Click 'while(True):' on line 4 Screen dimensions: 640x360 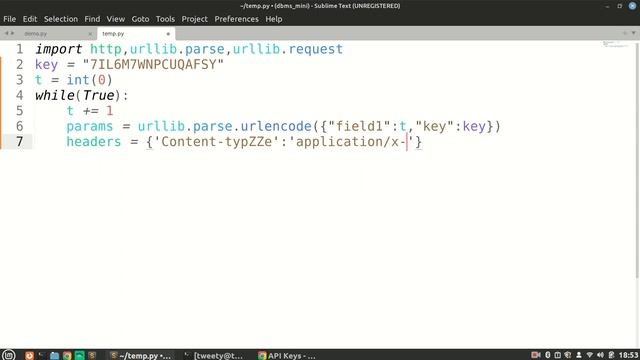pyautogui.click(x=82, y=96)
